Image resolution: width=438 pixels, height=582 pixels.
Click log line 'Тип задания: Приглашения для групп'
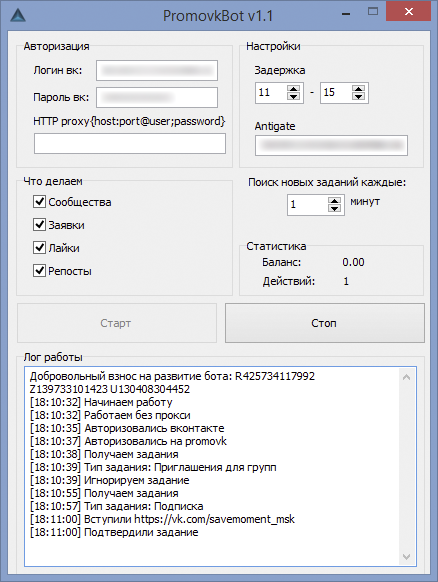click(153, 467)
